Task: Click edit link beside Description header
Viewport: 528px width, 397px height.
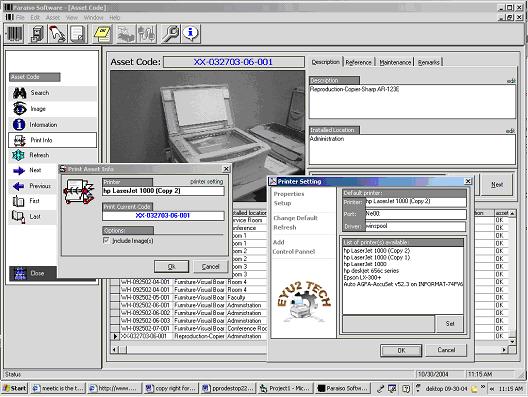Action: click(511, 81)
